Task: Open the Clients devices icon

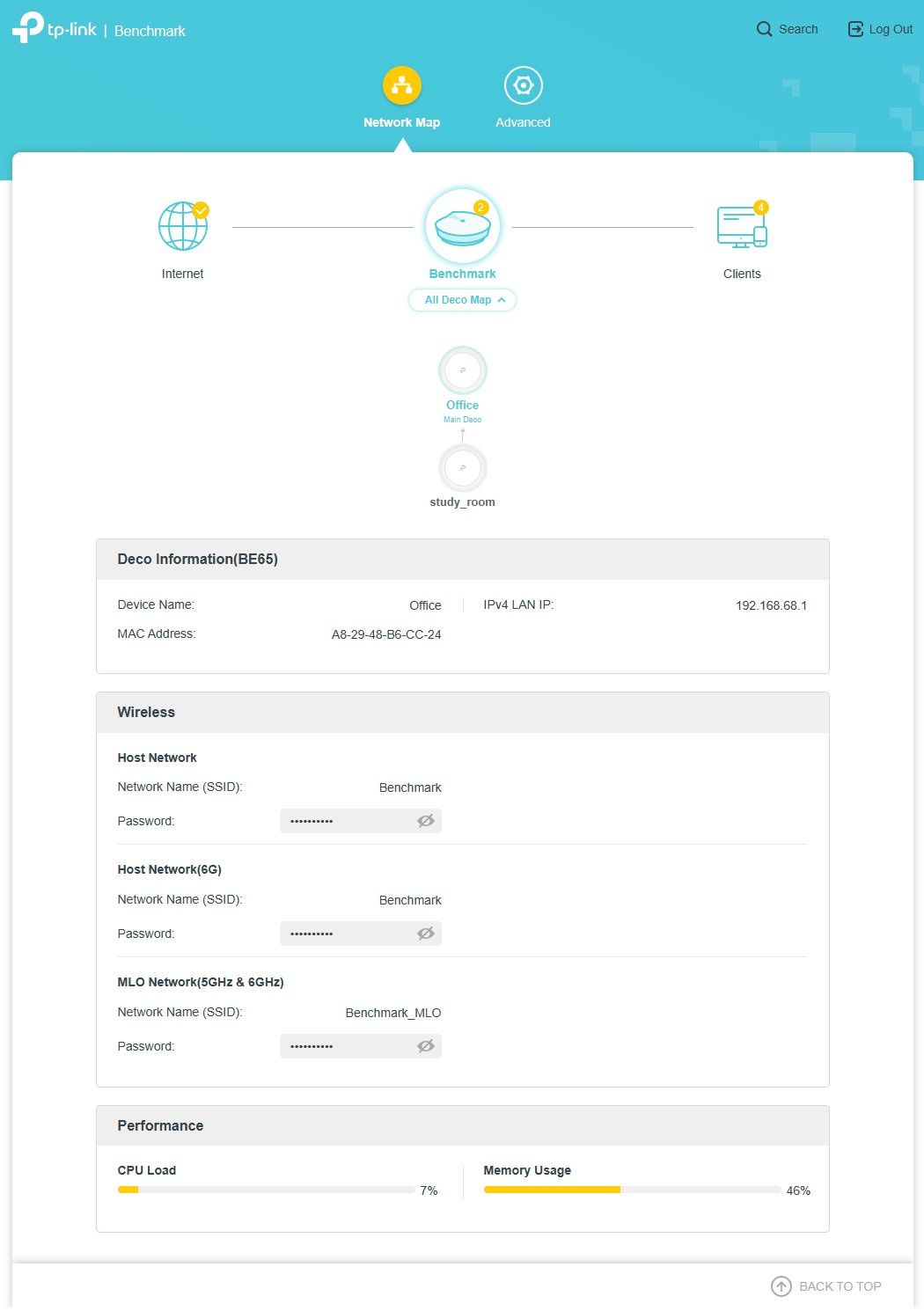Action: pos(743,226)
